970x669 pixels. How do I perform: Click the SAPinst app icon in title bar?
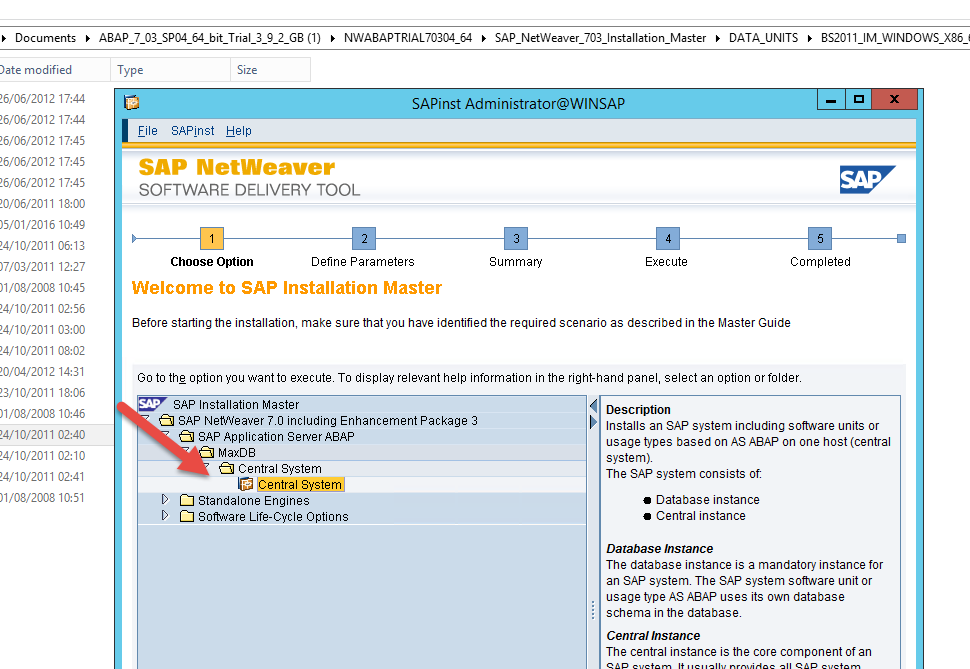point(132,102)
